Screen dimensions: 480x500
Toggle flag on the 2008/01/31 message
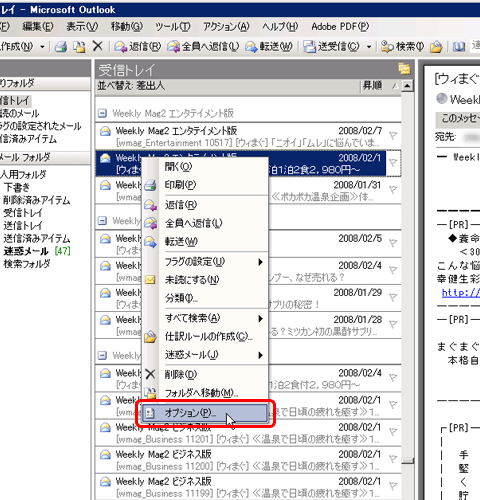tap(393, 190)
